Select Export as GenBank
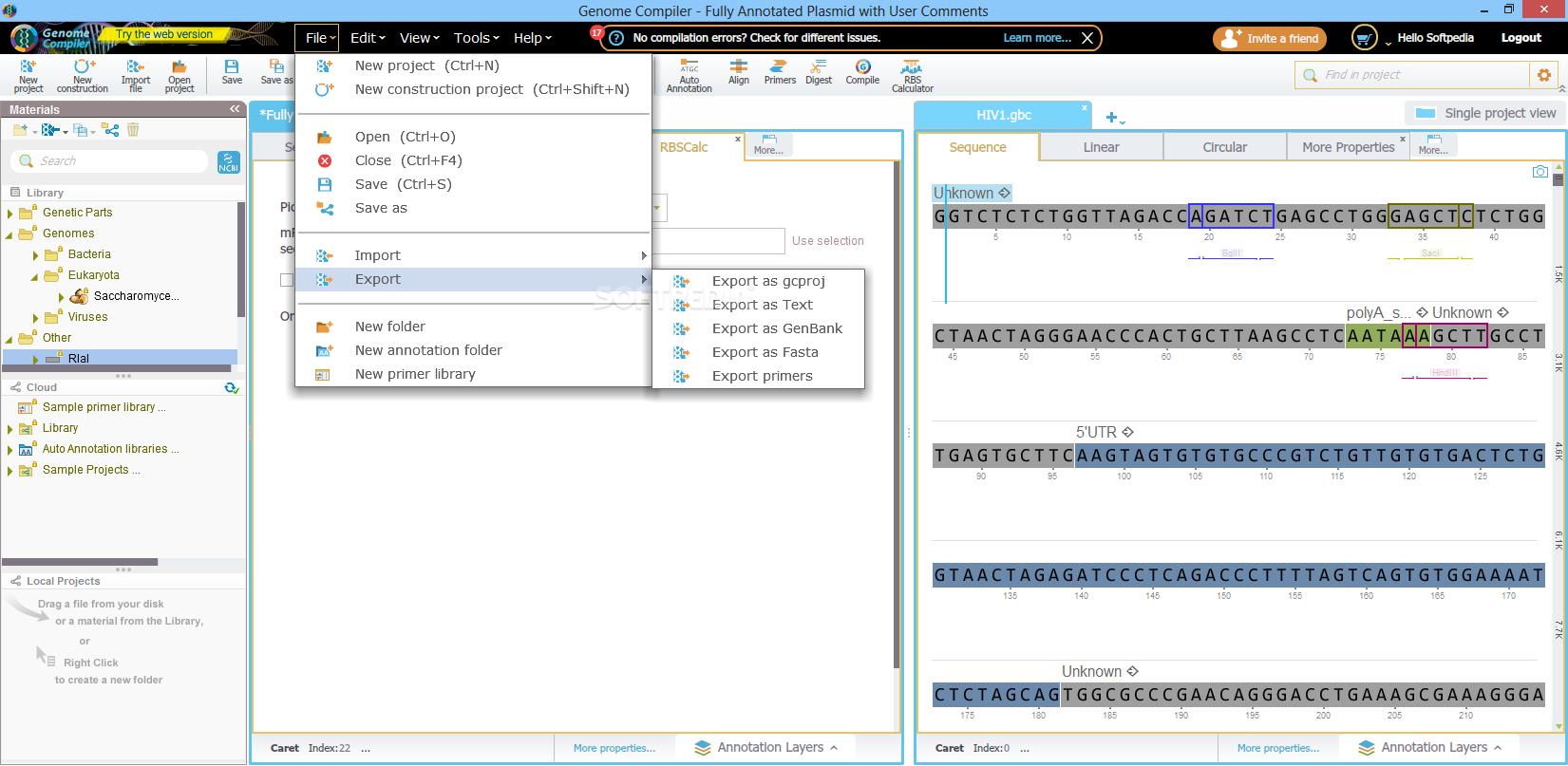Image resolution: width=1568 pixels, height=766 pixels. pos(759,328)
